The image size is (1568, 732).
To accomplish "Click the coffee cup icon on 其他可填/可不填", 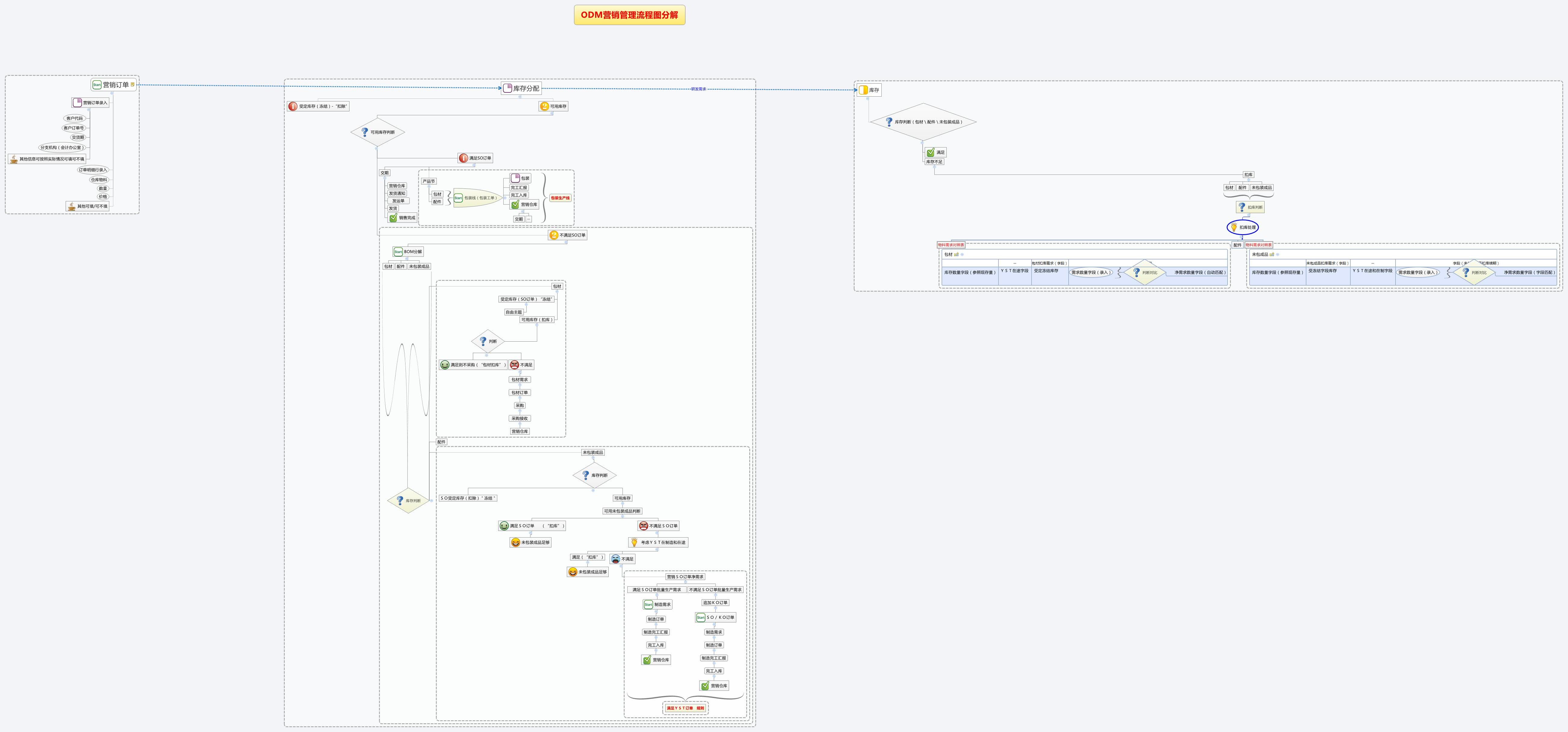I will coord(72,206).
